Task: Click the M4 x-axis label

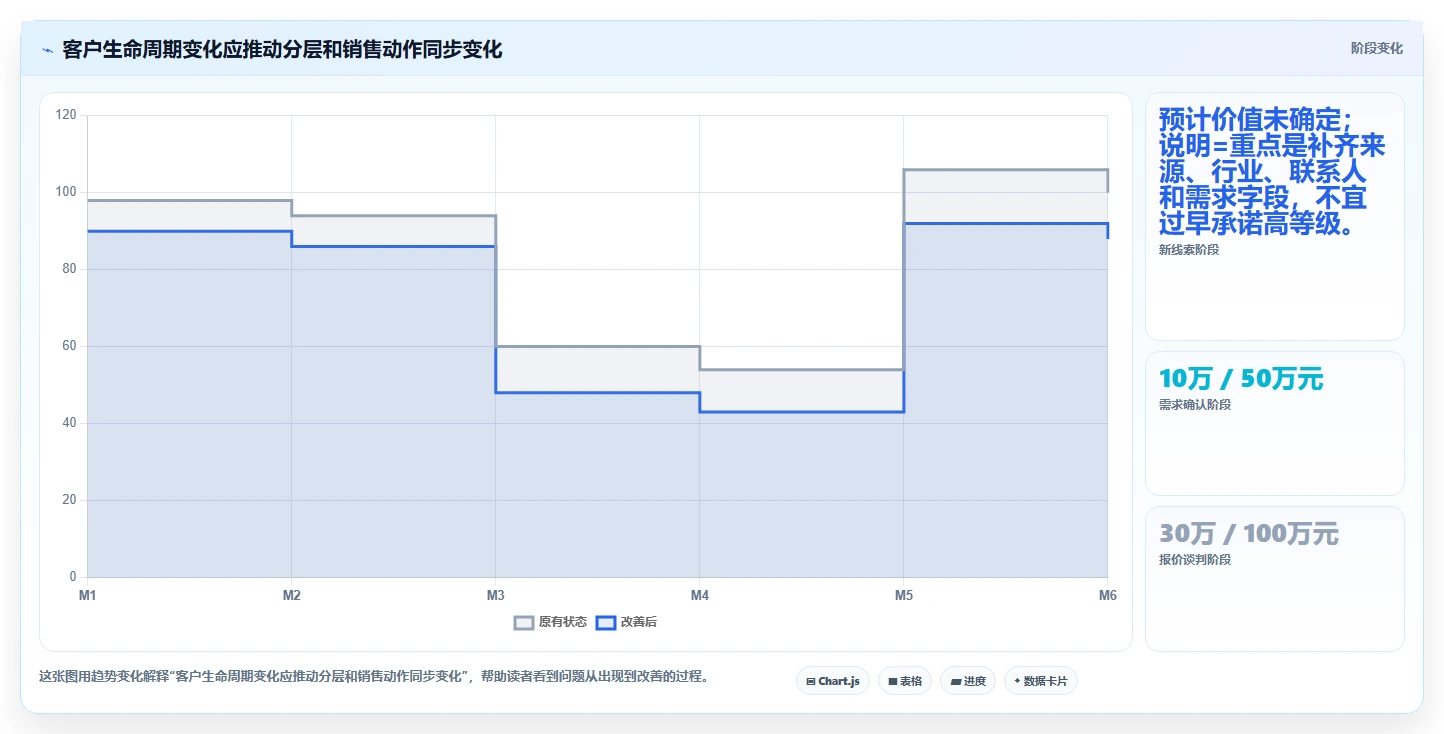Action: click(x=700, y=596)
